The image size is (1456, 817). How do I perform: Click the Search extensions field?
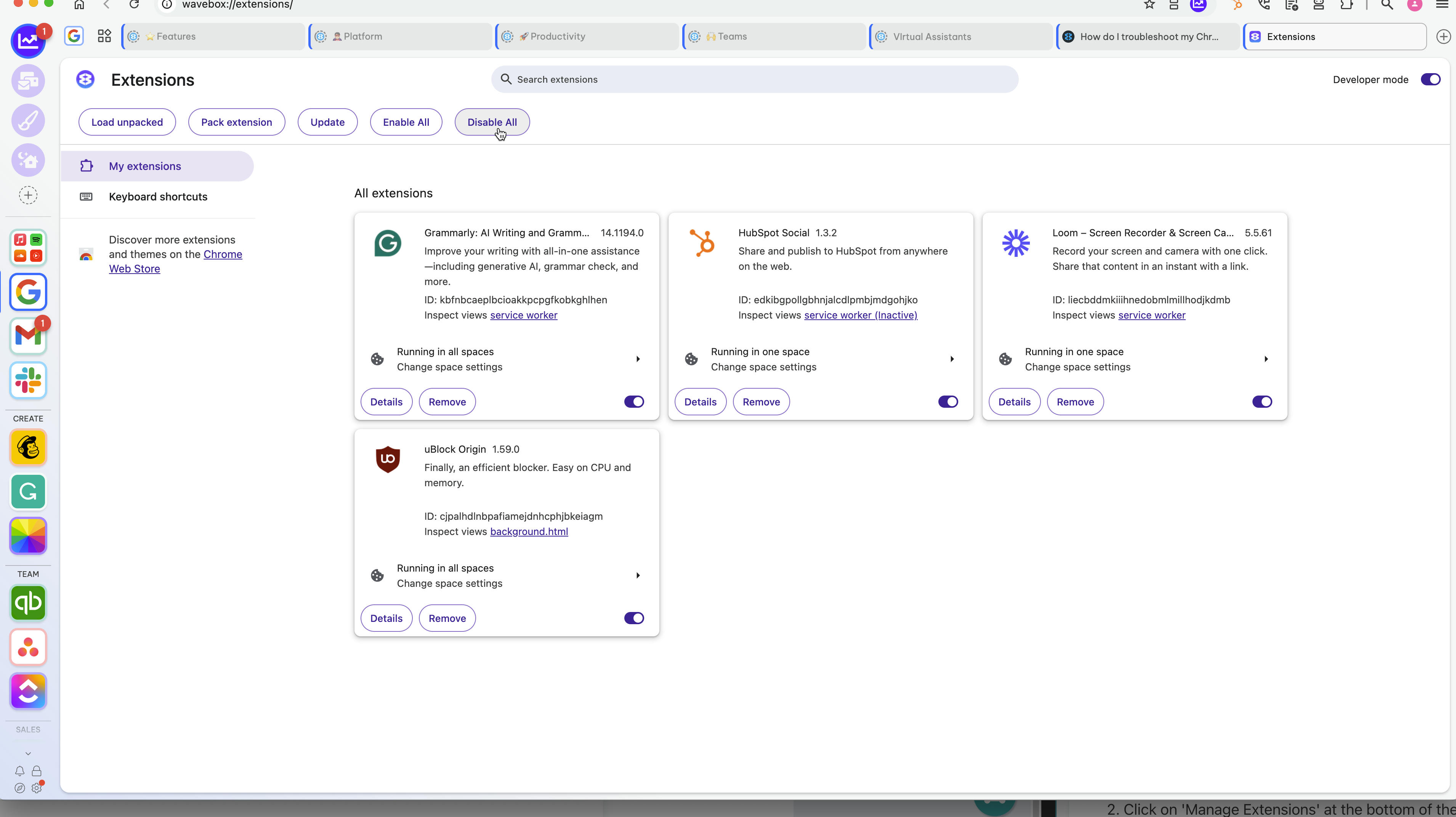(x=755, y=80)
